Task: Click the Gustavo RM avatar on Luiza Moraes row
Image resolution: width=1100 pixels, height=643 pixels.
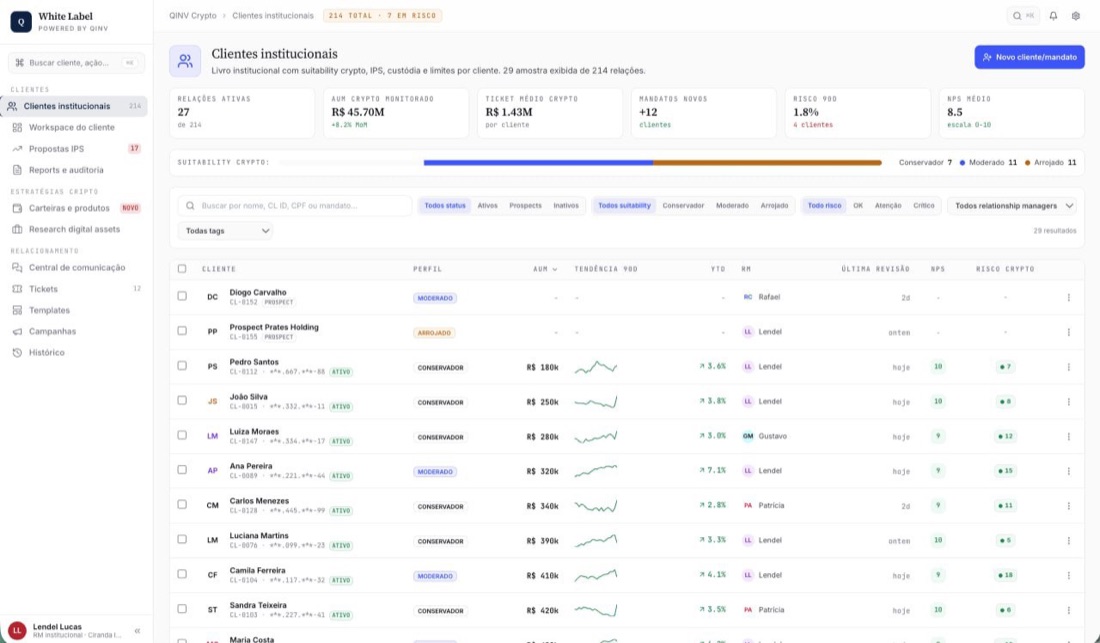Action: (748, 436)
